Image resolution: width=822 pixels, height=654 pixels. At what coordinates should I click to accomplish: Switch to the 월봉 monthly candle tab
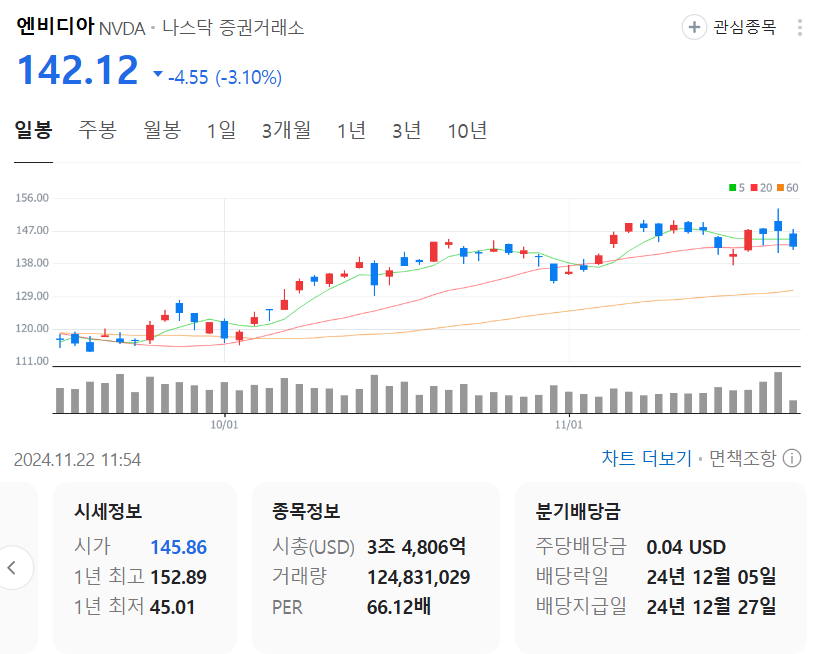tap(162, 130)
